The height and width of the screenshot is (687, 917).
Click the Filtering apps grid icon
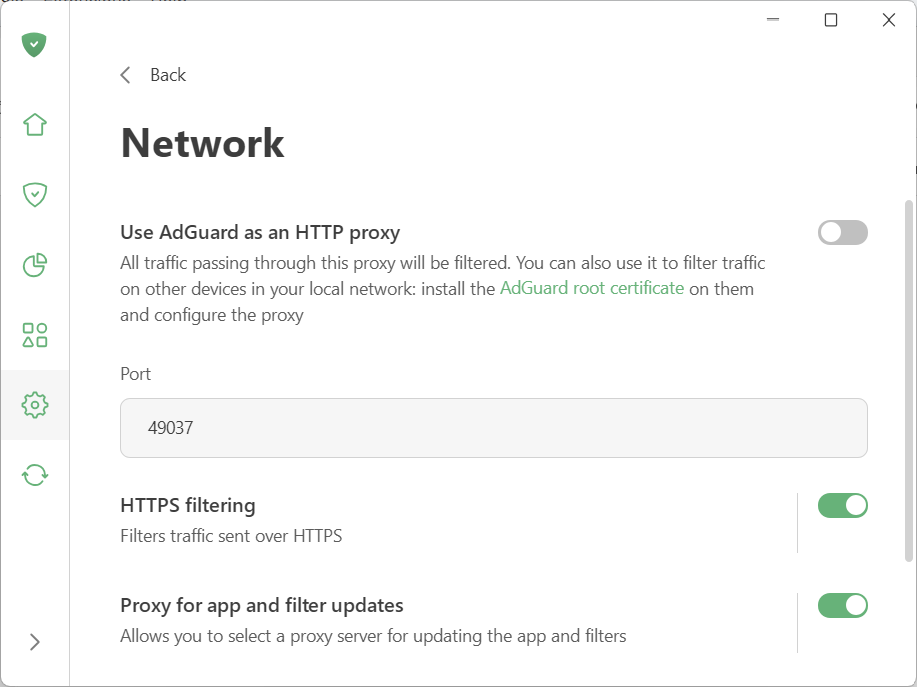click(x=33, y=335)
